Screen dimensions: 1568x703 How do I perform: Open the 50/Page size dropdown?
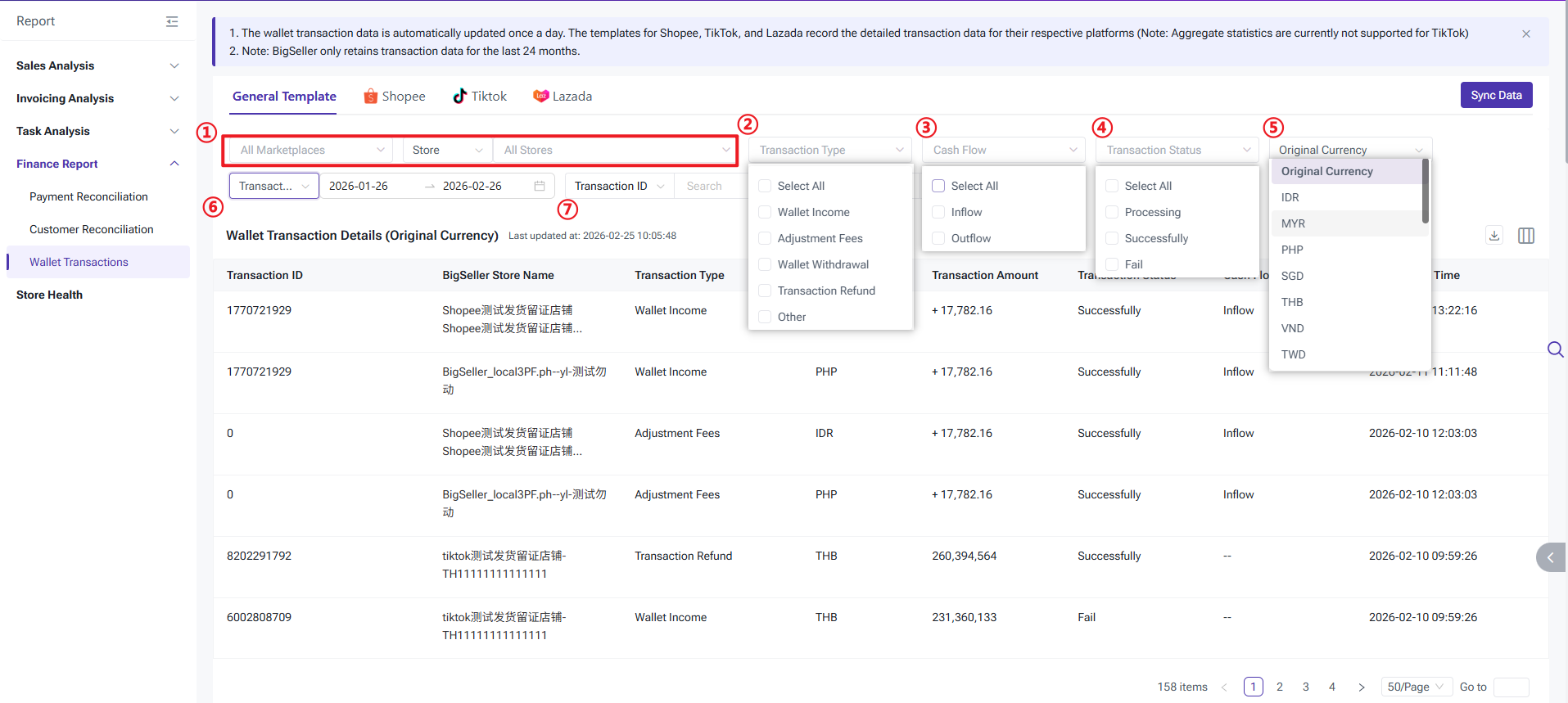[1416, 687]
